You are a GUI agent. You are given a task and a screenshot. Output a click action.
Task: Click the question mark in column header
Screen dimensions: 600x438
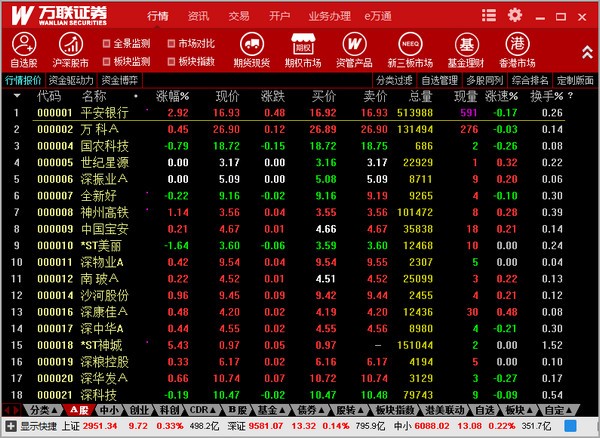click(571, 96)
